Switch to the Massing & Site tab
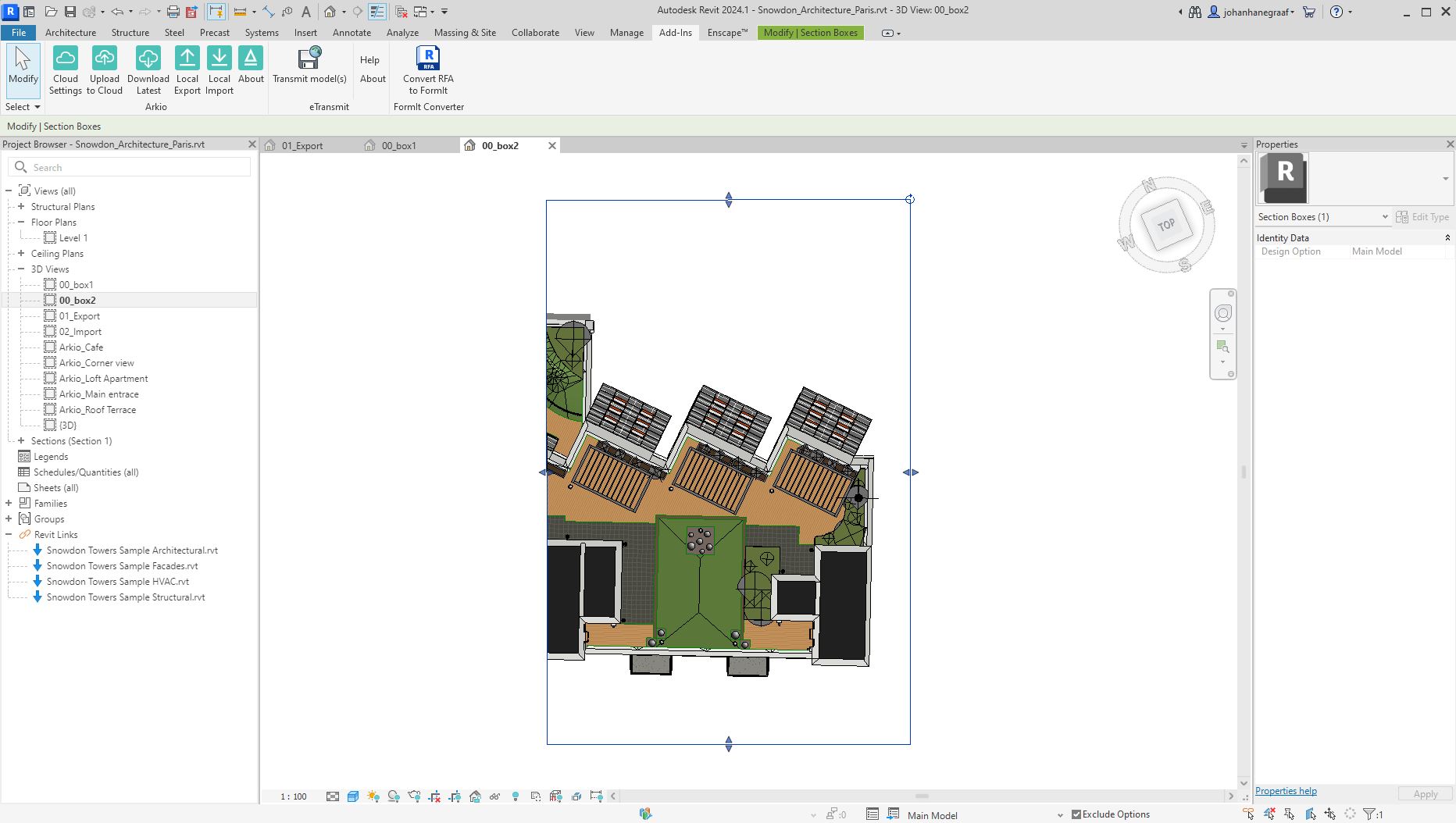This screenshot has height=823, width=1456. (465, 33)
